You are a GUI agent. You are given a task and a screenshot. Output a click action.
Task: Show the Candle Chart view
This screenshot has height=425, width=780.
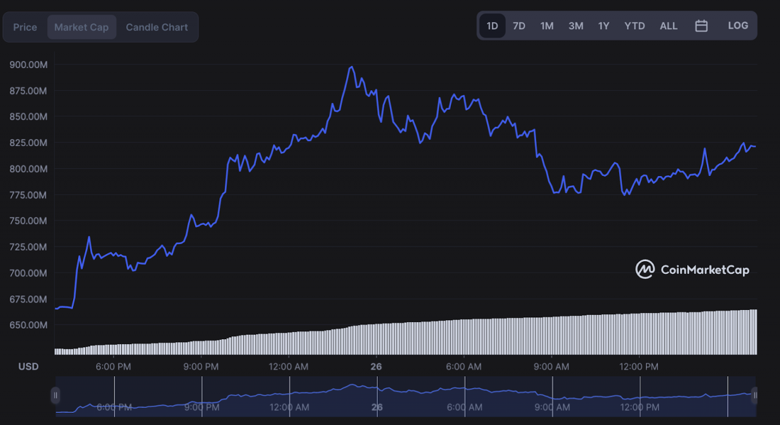[156, 27]
